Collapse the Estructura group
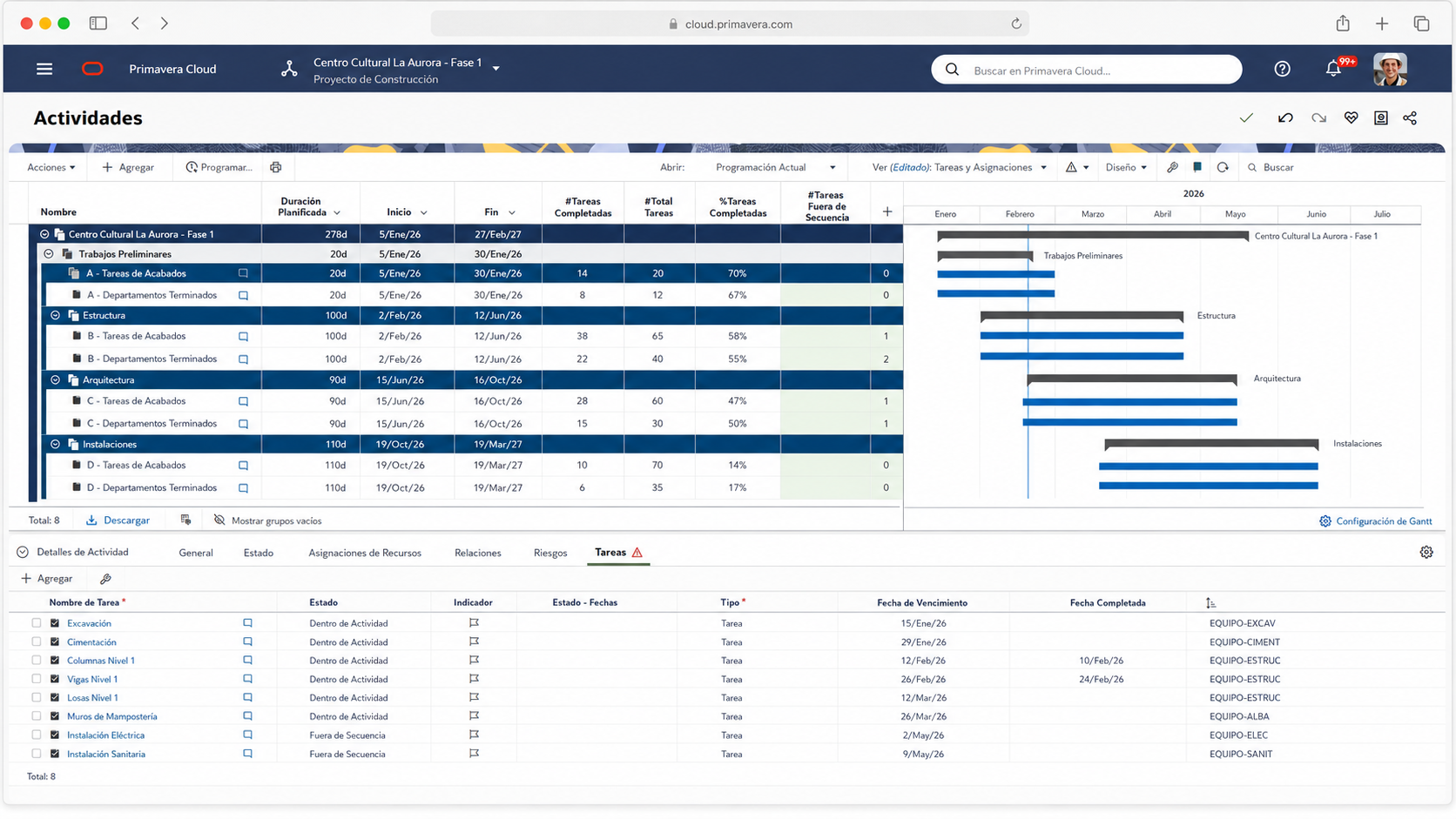Image resolution: width=1456 pixels, height=819 pixels. tap(55, 315)
